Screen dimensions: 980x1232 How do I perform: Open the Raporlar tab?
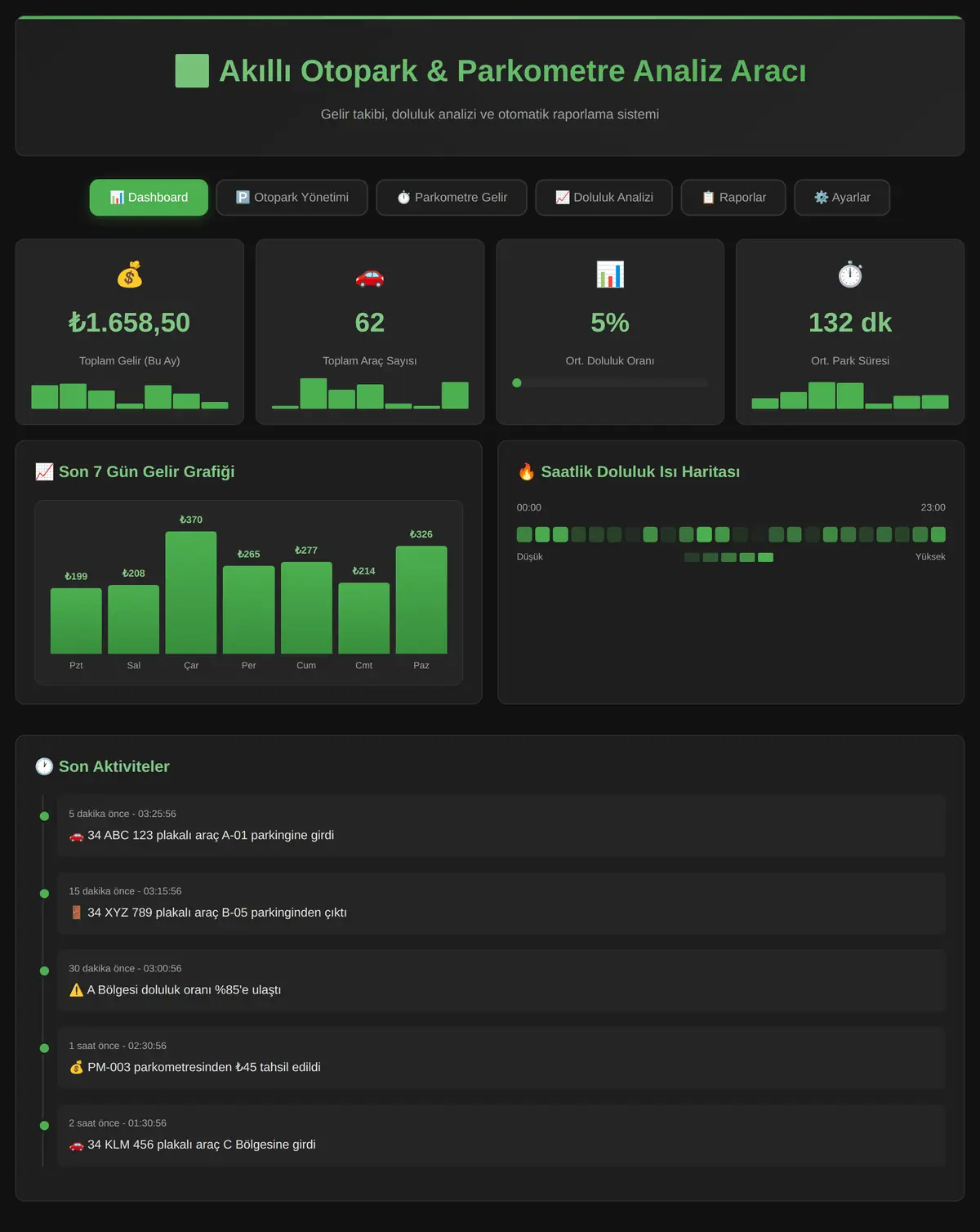tap(733, 198)
